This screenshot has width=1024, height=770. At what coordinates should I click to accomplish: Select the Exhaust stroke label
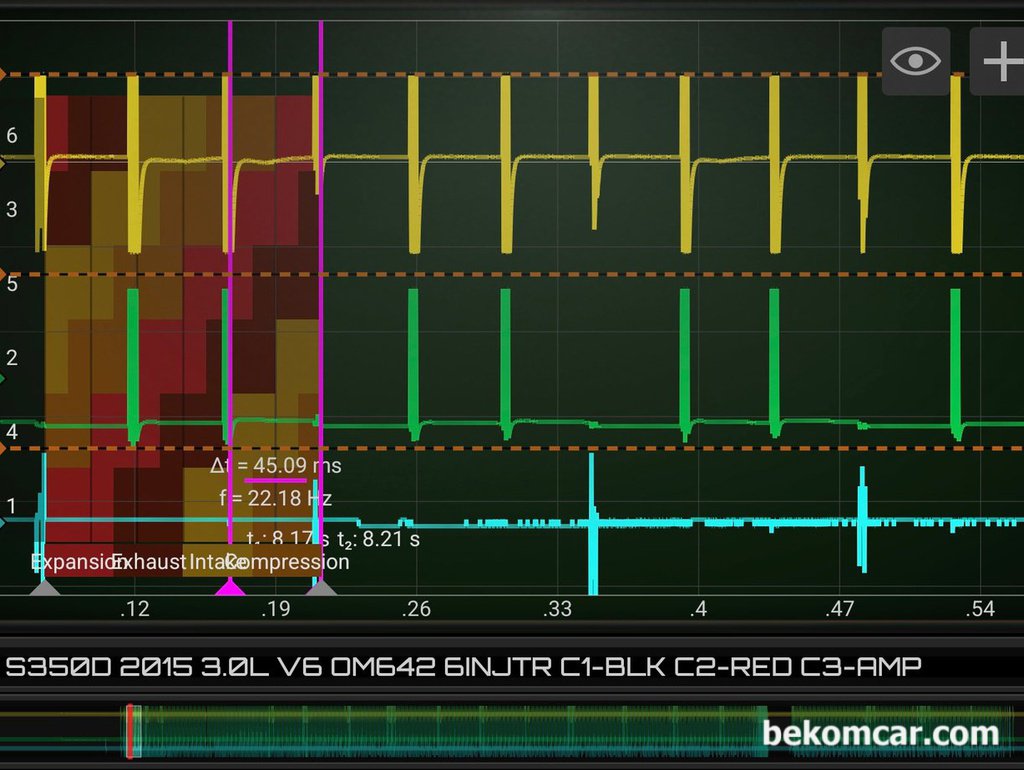149,562
